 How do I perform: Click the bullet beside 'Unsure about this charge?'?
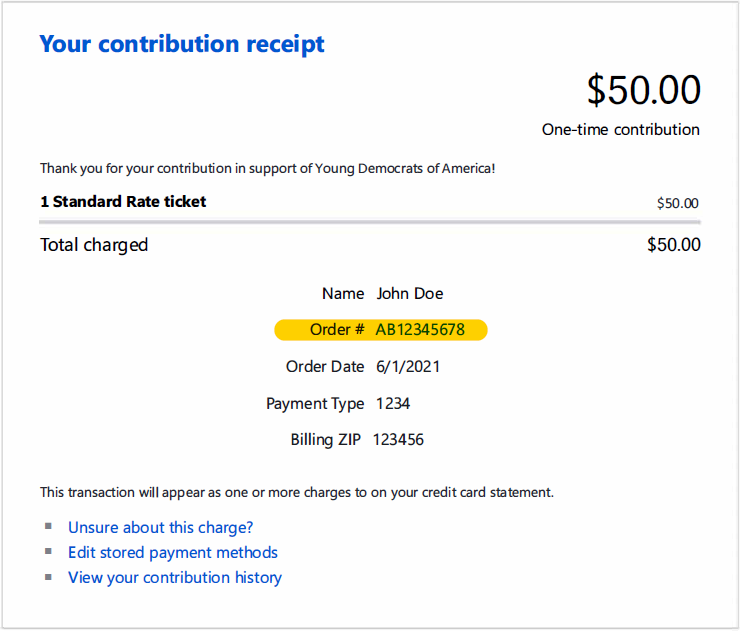click(48, 526)
